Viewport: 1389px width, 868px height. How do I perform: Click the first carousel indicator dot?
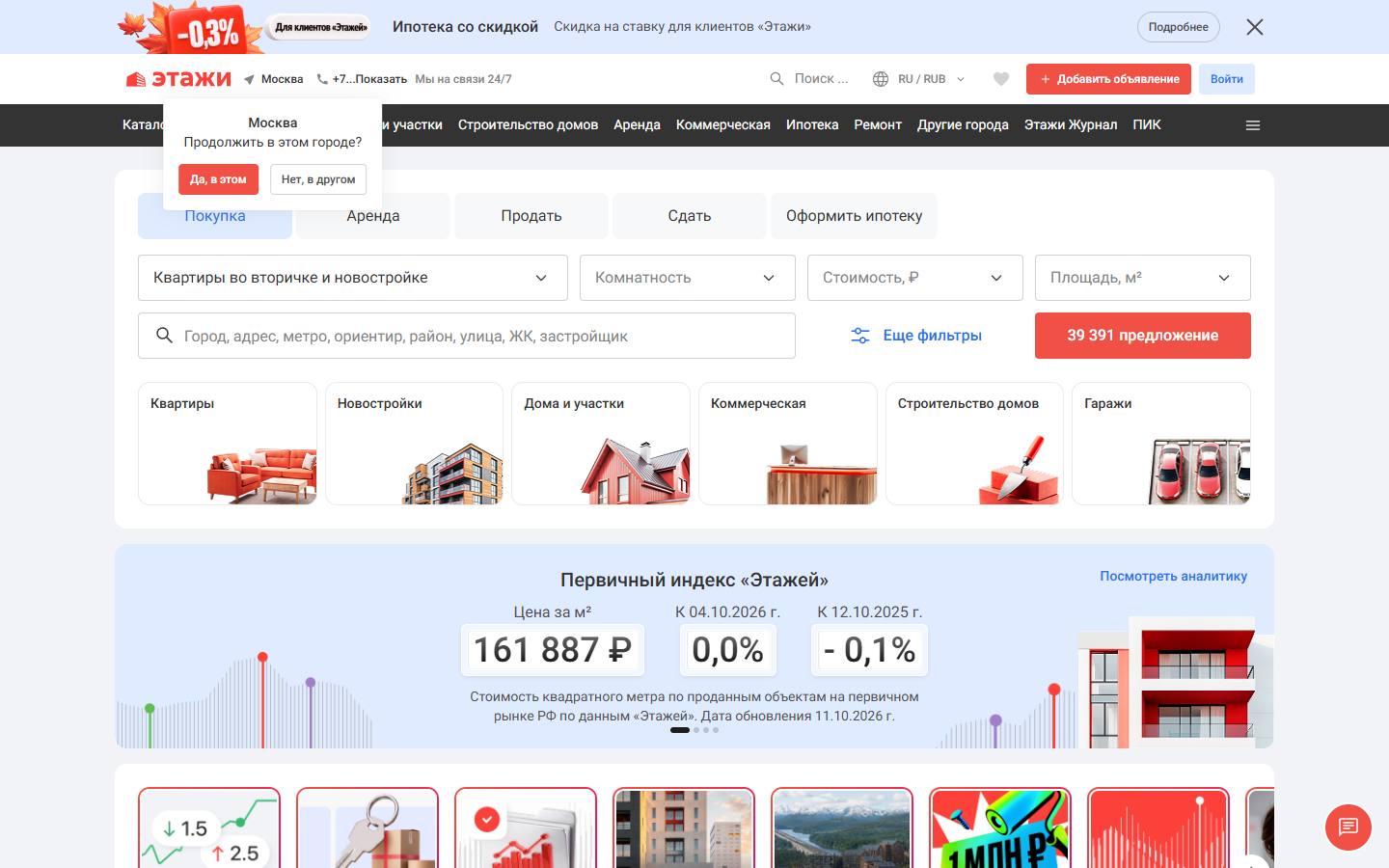680,730
